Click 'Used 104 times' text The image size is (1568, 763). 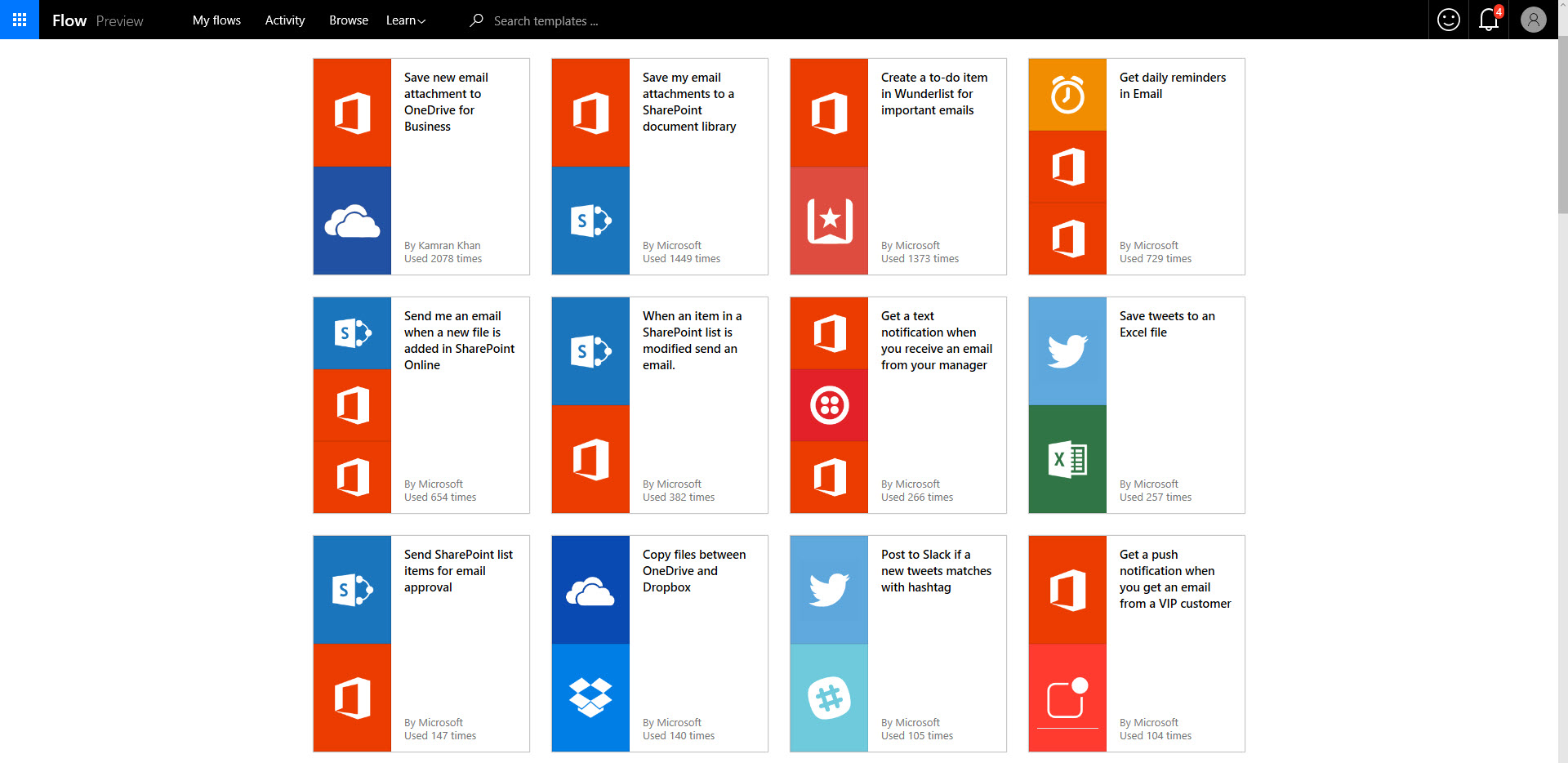1155,735
